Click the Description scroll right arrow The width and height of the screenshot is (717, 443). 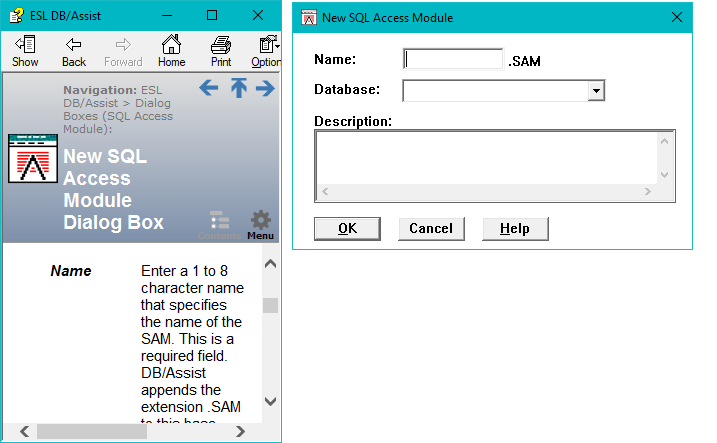coord(647,192)
